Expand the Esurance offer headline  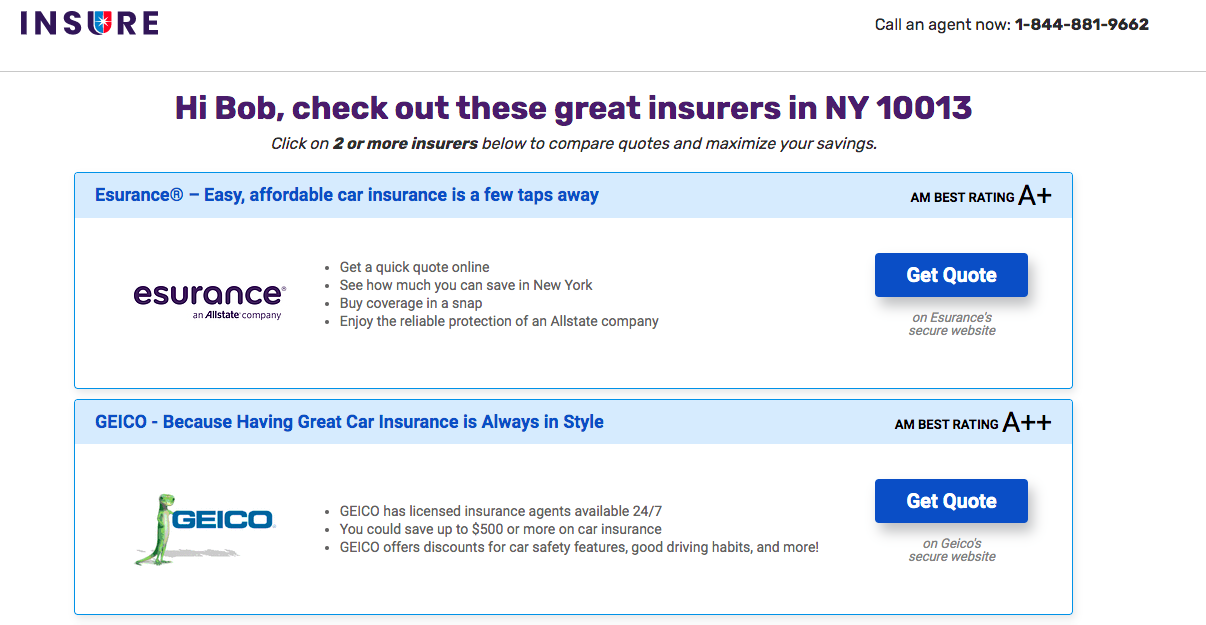point(345,194)
